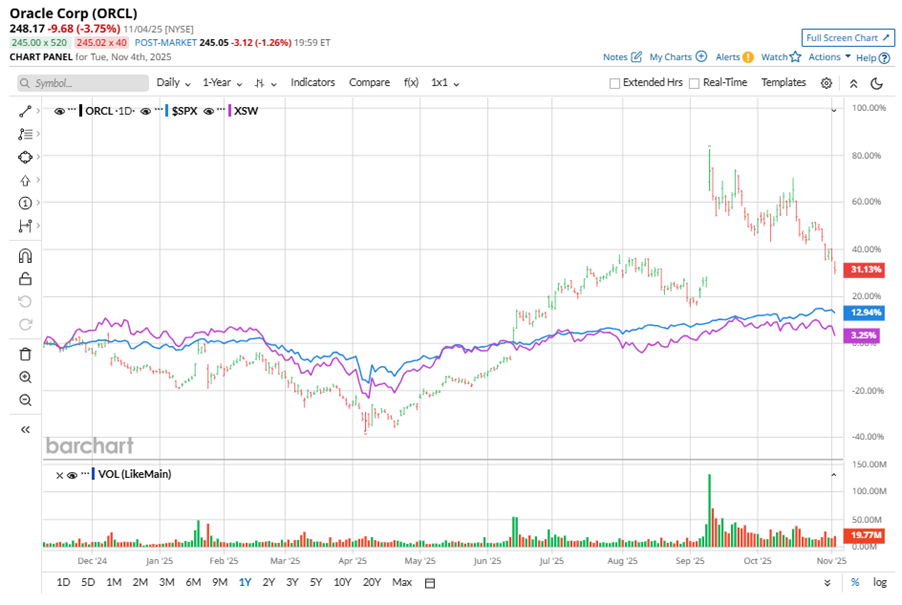The image size is (902, 605).
Task: Open the Indicators menu
Action: (312, 82)
